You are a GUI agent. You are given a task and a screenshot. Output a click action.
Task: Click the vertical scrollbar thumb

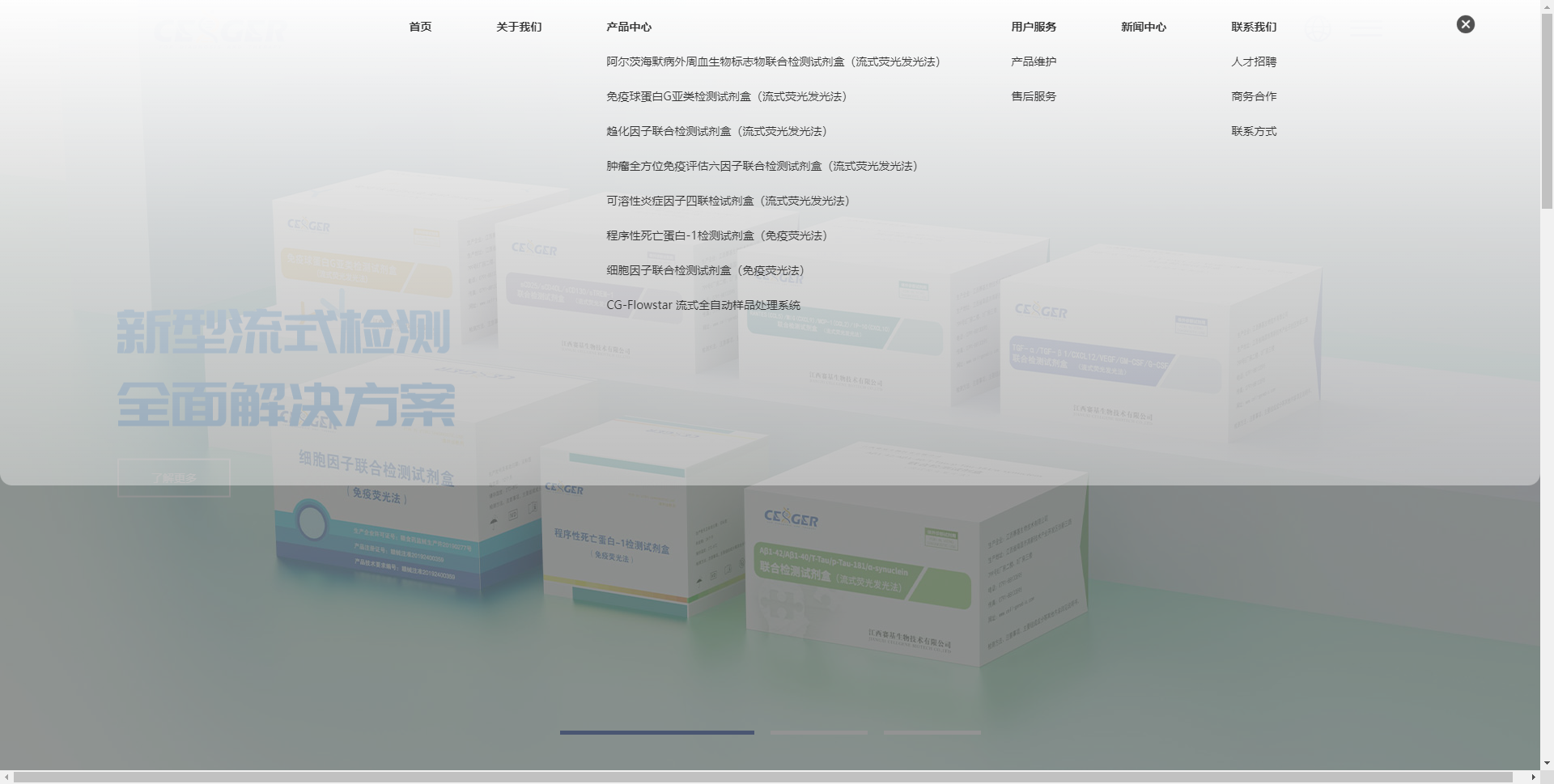[1547, 109]
